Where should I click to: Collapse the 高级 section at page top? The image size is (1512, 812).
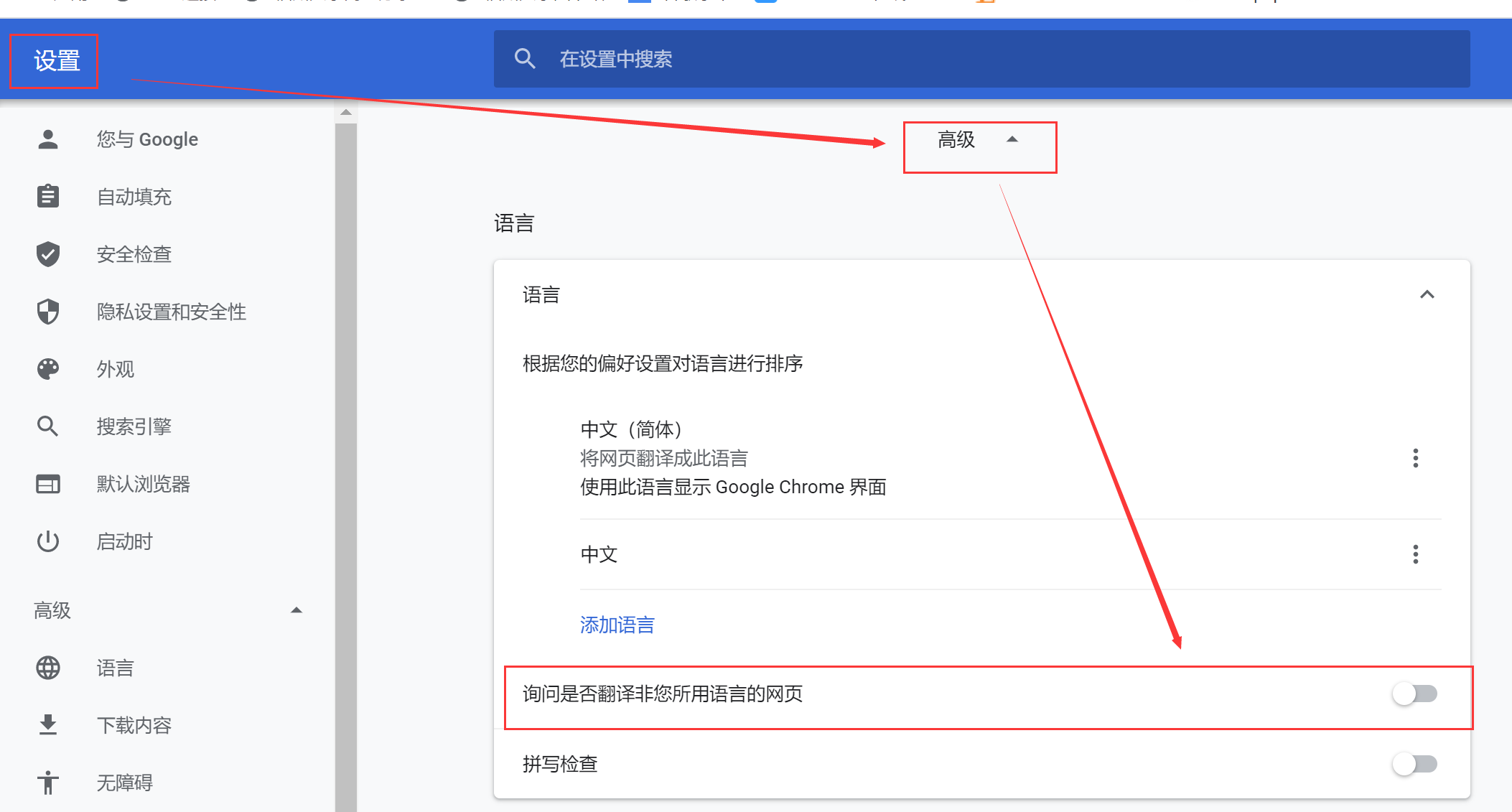pyautogui.click(x=979, y=139)
